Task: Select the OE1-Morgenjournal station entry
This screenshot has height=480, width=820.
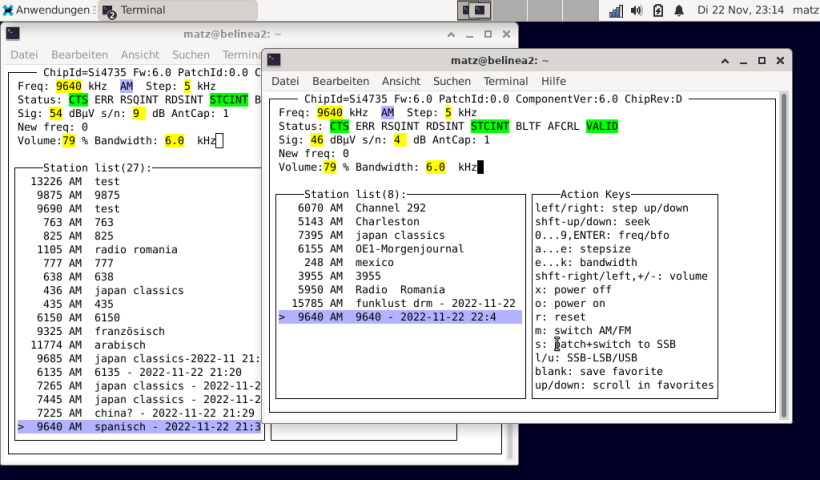Action: (408, 248)
